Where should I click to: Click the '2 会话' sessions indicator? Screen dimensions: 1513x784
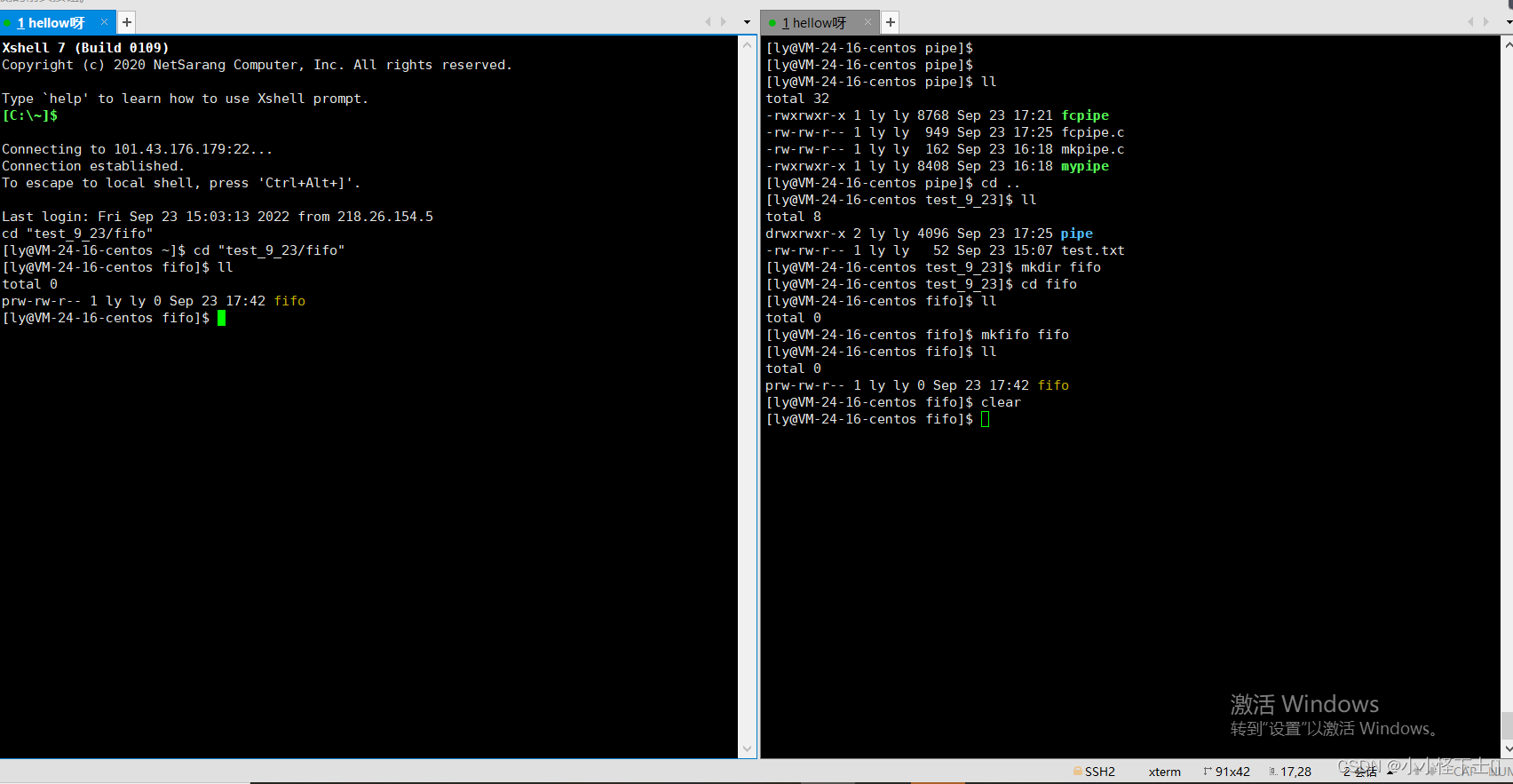pos(1360,772)
